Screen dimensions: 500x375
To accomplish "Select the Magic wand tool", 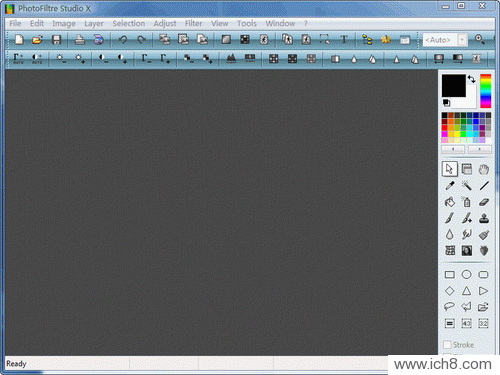I will click(467, 185).
